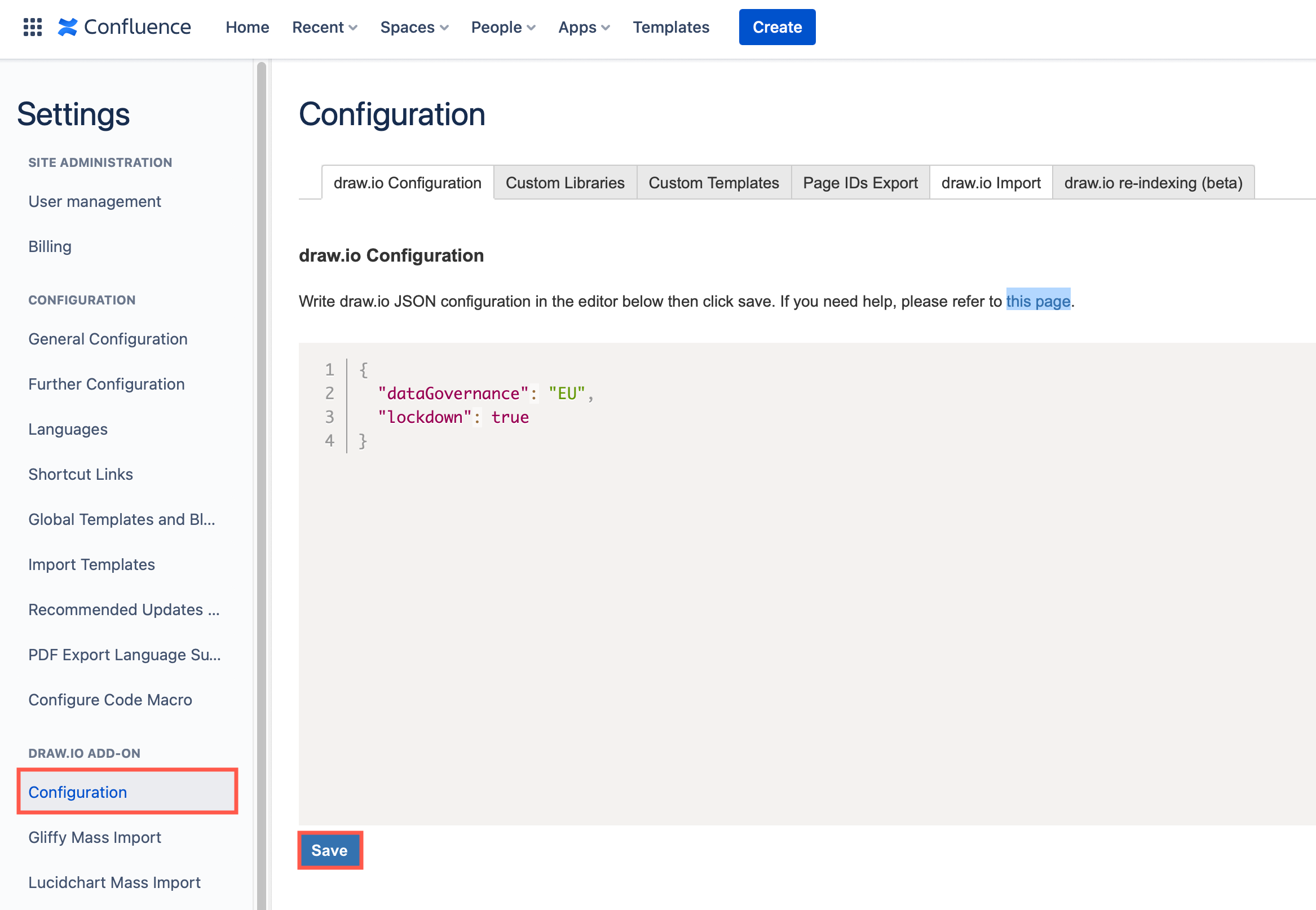Image resolution: width=1316 pixels, height=910 pixels.
Task: Click the Save button
Action: click(x=330, y=850)
